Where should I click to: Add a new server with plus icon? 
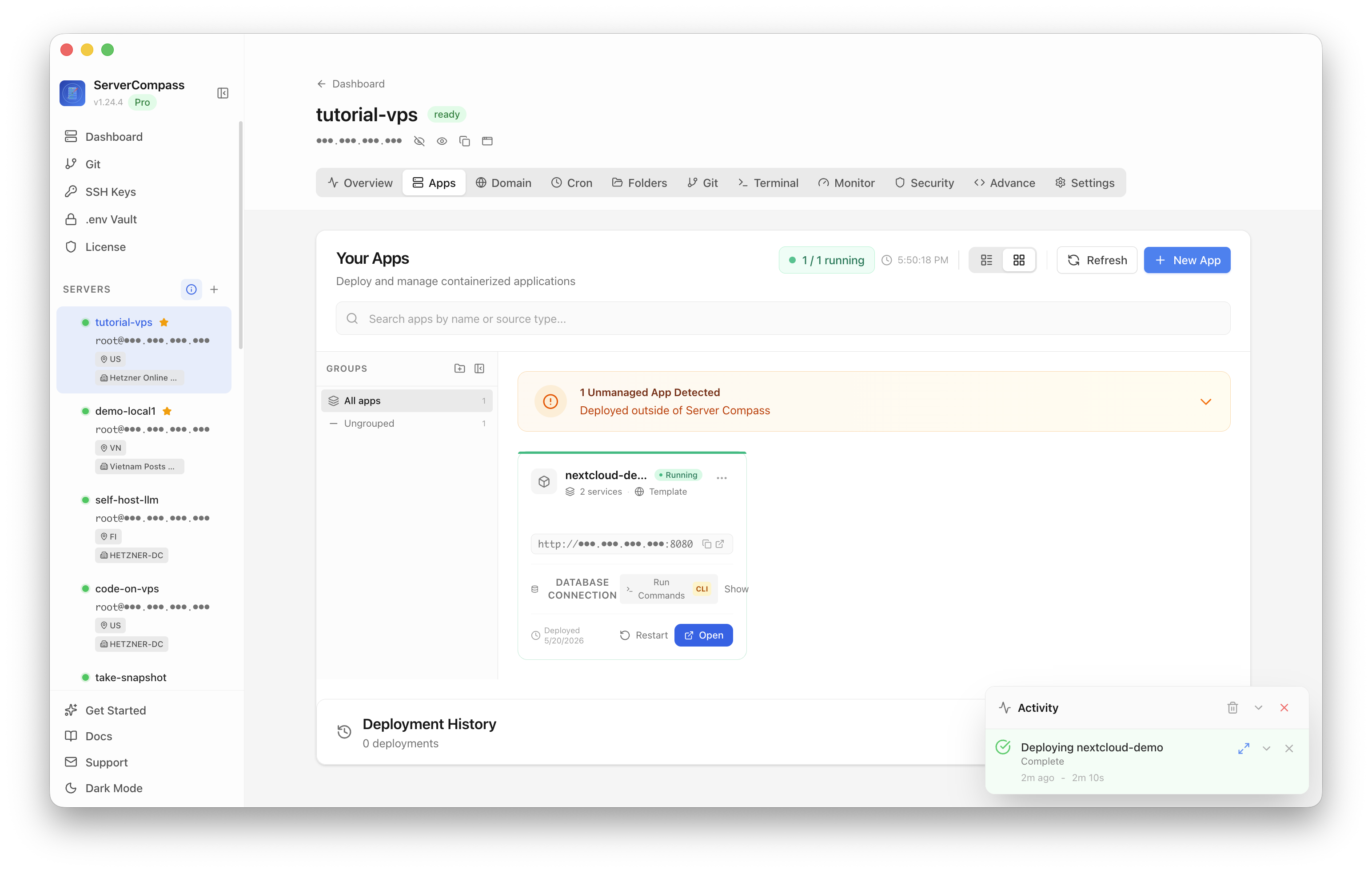(x=214, y=289)
